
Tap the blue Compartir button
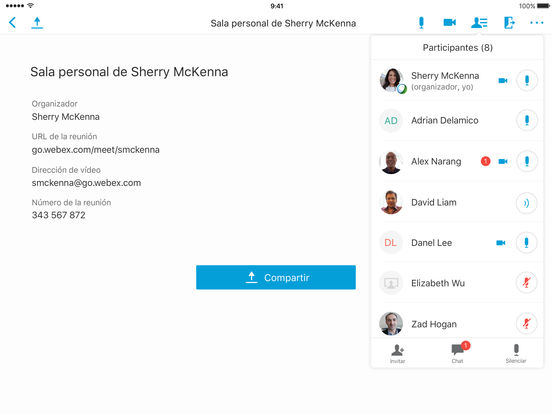coord(276,277)
